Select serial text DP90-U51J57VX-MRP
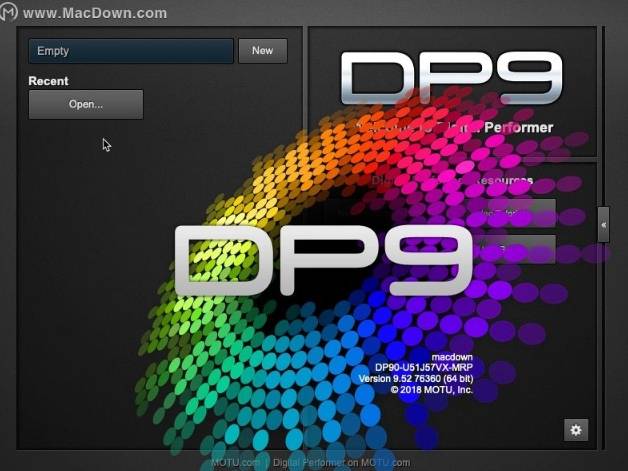Viewport: 628px width, 471px height. [424, 367]
